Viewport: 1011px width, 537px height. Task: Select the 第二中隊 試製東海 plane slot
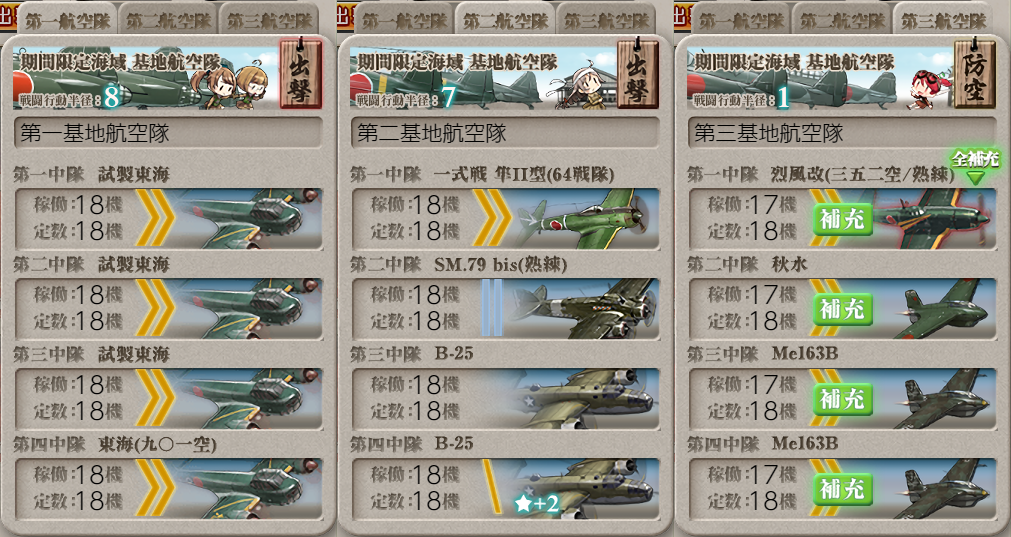point(168,309)
